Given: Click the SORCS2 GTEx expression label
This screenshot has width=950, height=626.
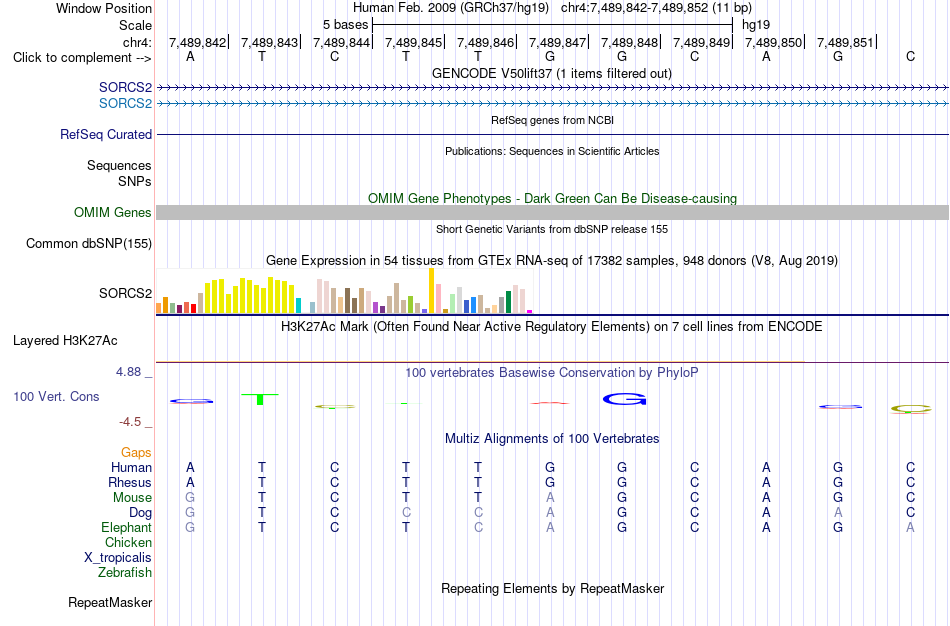Looking at the screenshot, I should coord(125,293).
